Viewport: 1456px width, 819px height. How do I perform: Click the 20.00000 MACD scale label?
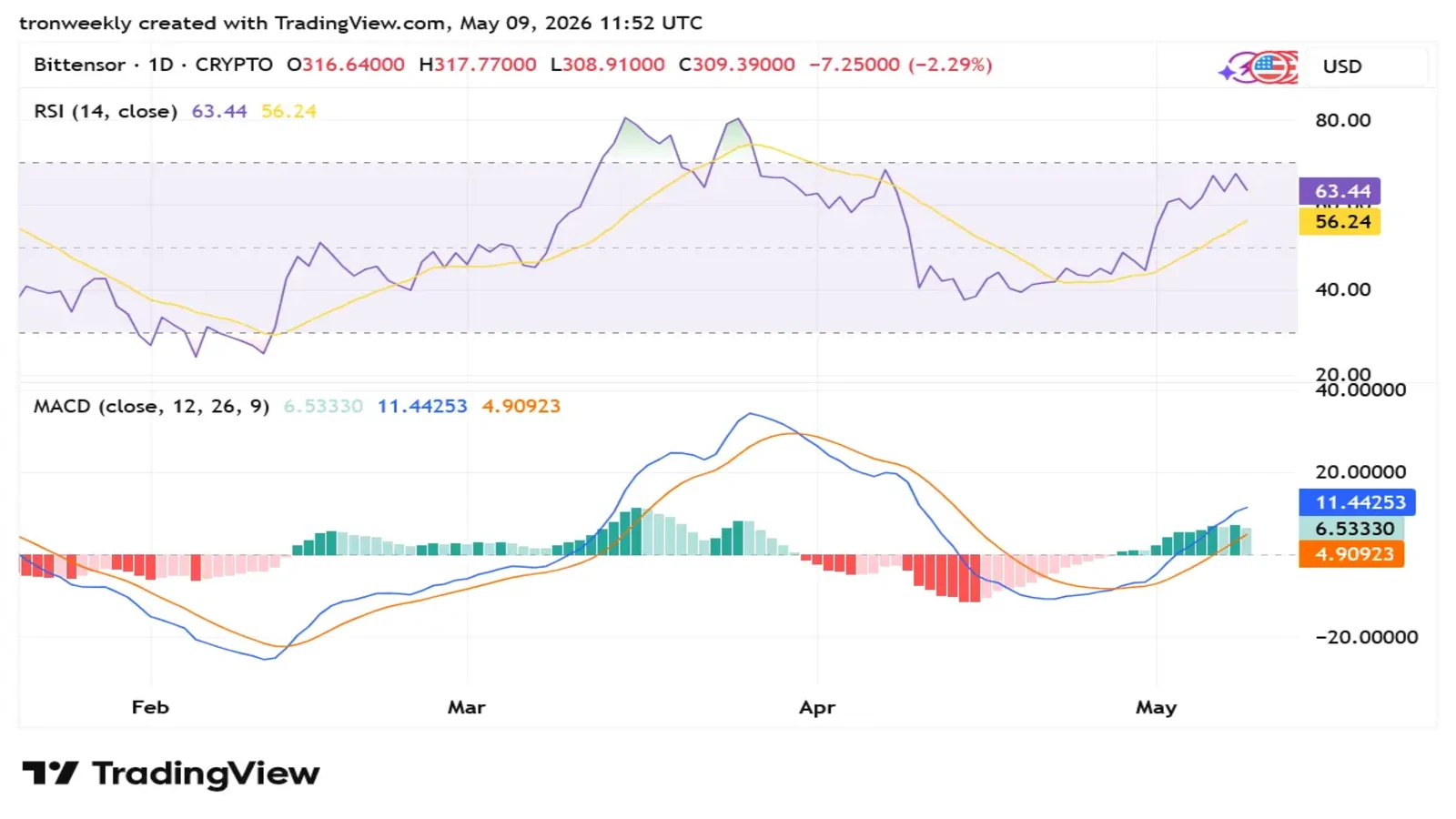(x=1361, y=472)
